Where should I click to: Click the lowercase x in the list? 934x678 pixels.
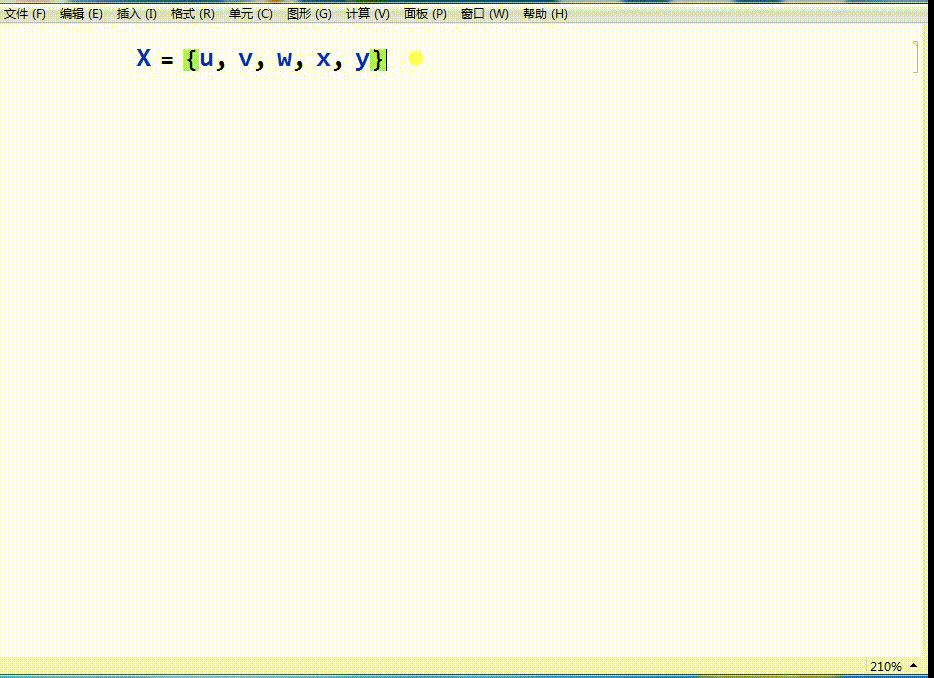point(323,59)
